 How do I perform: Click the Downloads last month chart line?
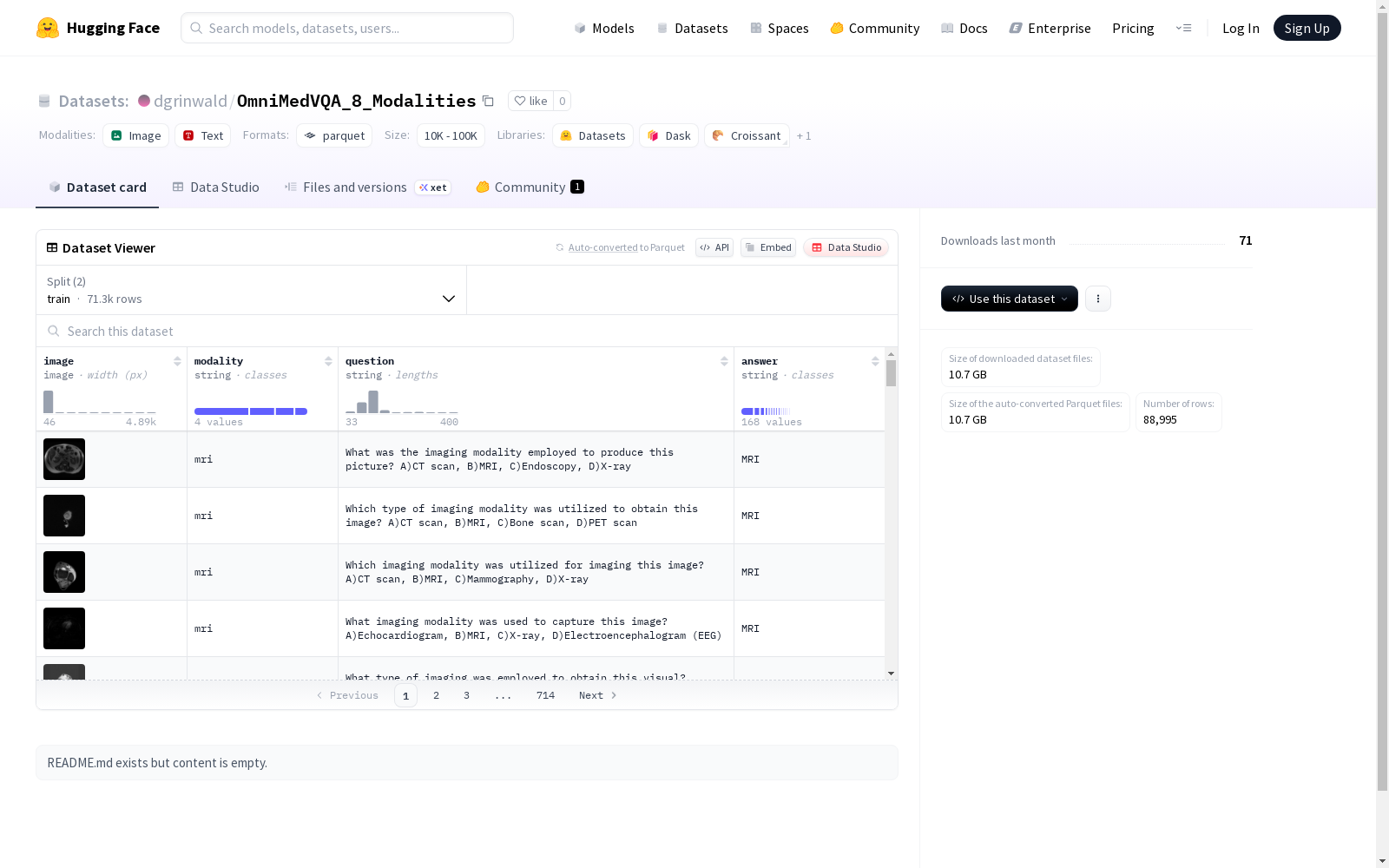point(1147,243)
